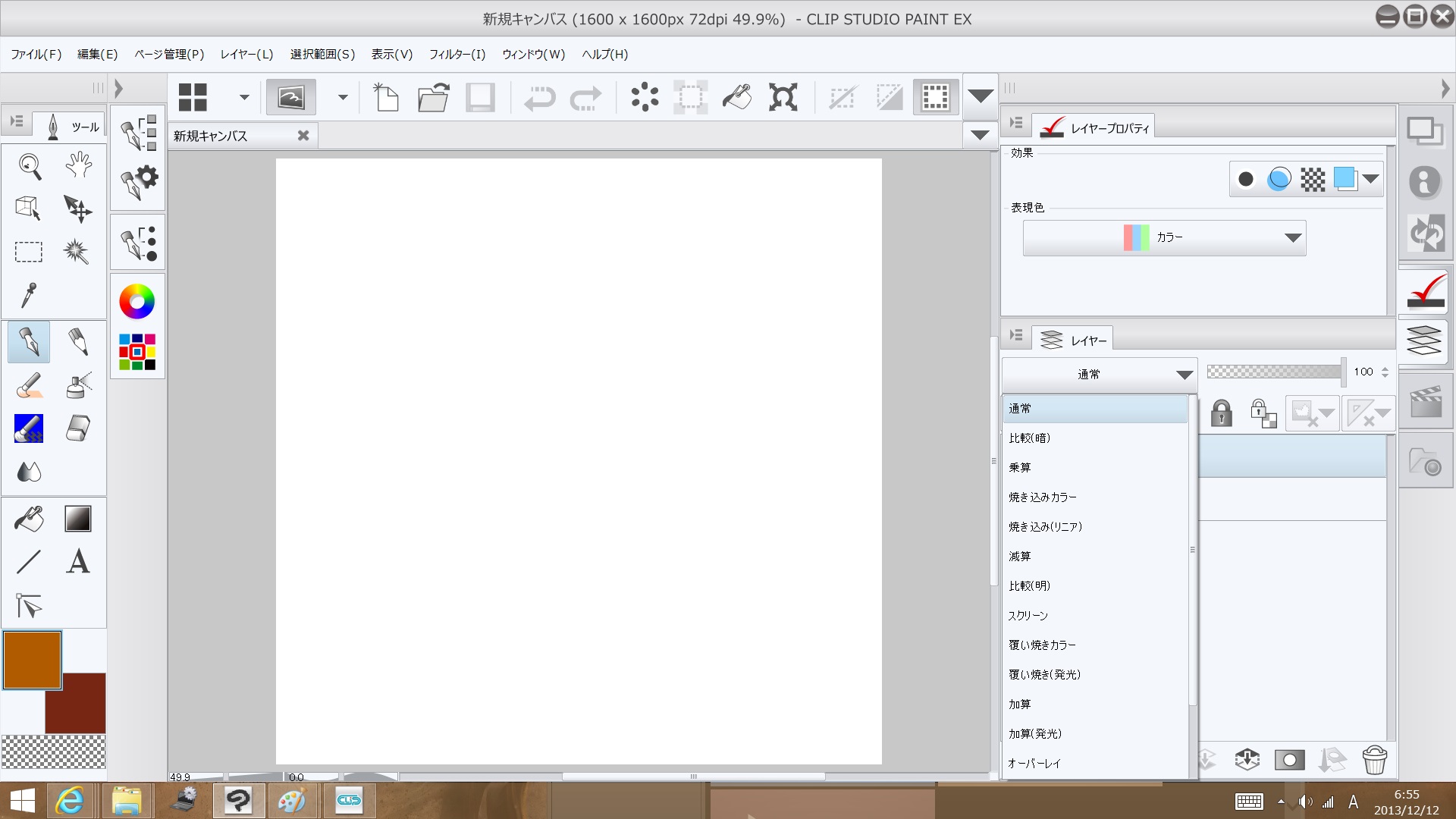The width and height of the screenshot is (1456, 819).
Task: Expand the カラー expression color dropdown
Action: tap(1292, 238)
